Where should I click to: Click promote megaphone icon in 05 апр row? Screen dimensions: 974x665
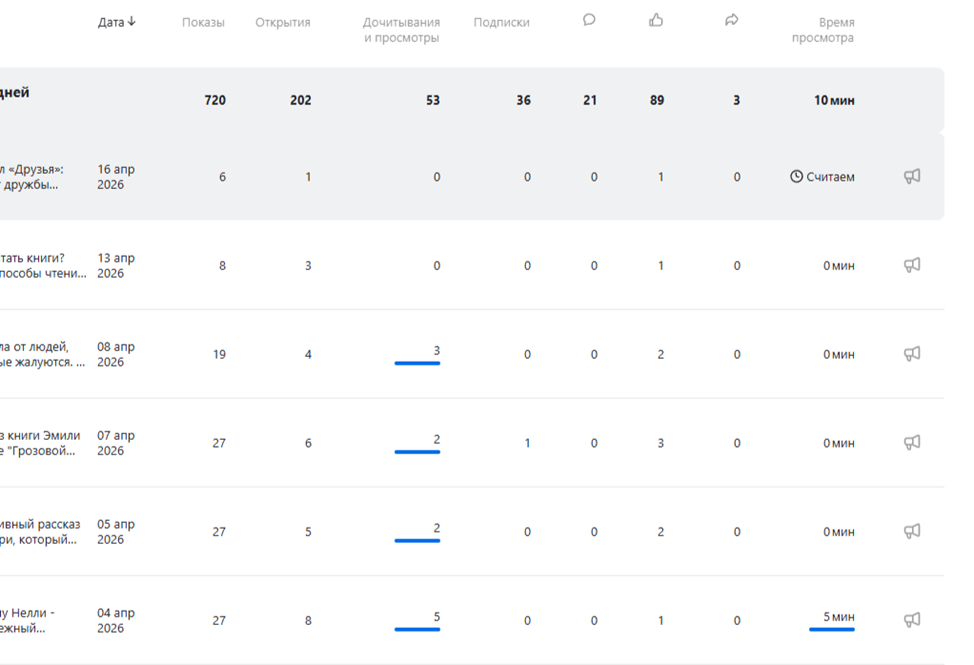(912, 532)
